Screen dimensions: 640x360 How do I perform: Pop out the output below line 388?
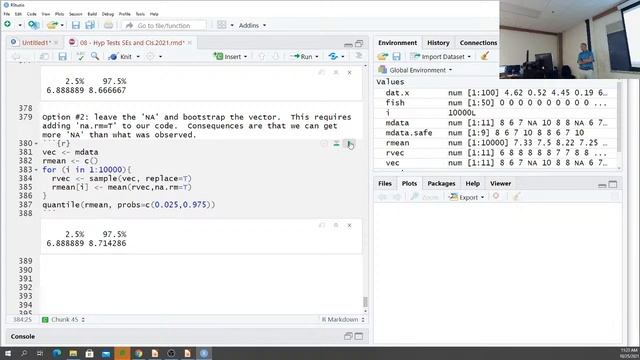click(322, 225)
